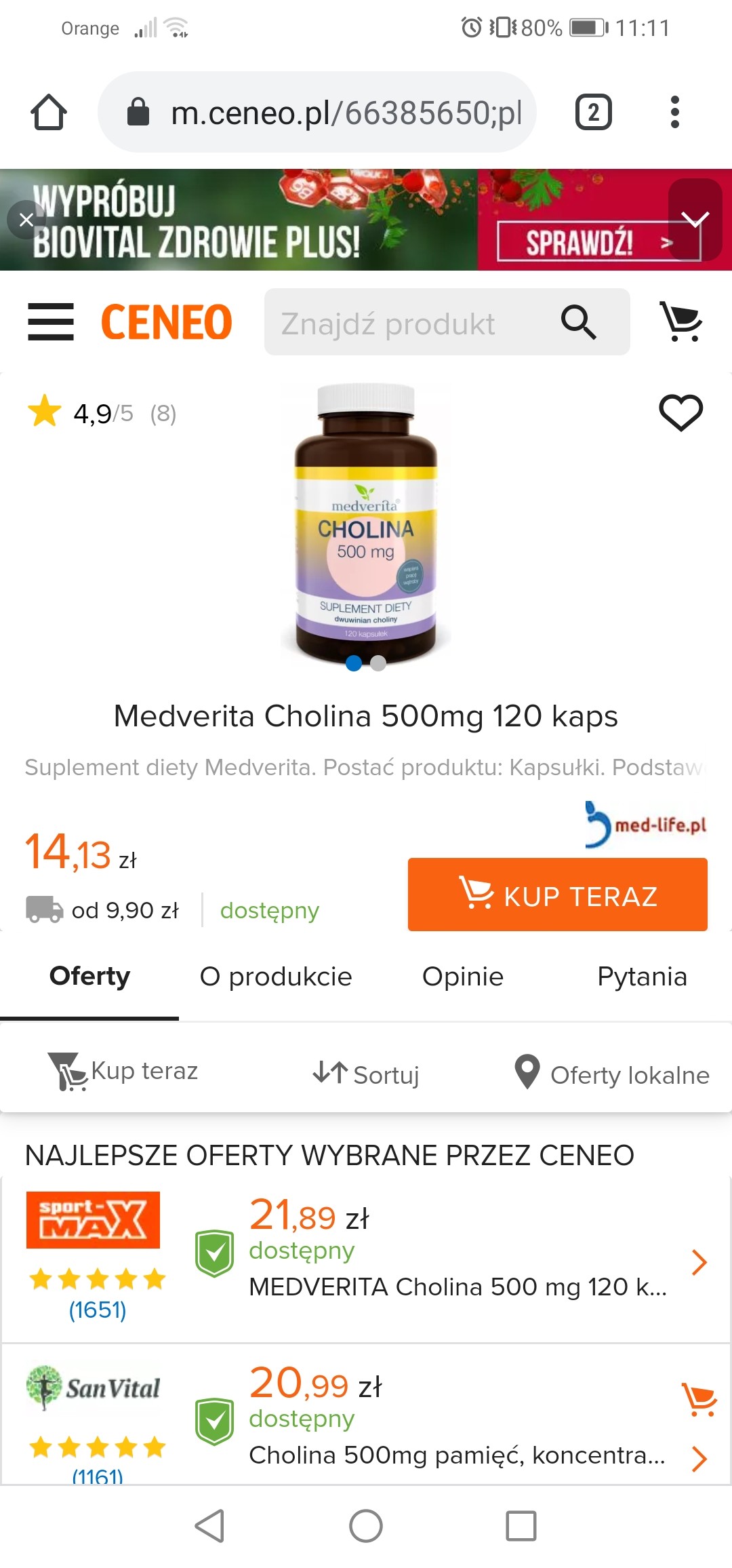This screenshot has height=1568, width=732.
Task: Toggle the Kup teraz offers filter
Action: tap(123, 1072)
